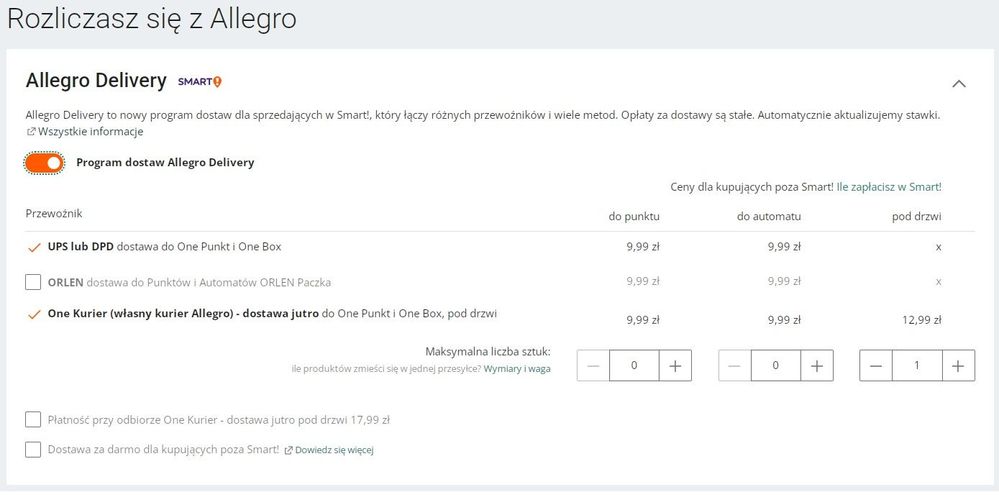999x495 pixels.
Task: Collapse the Allegro Delivery section chevron
Action: coord(958,83)
